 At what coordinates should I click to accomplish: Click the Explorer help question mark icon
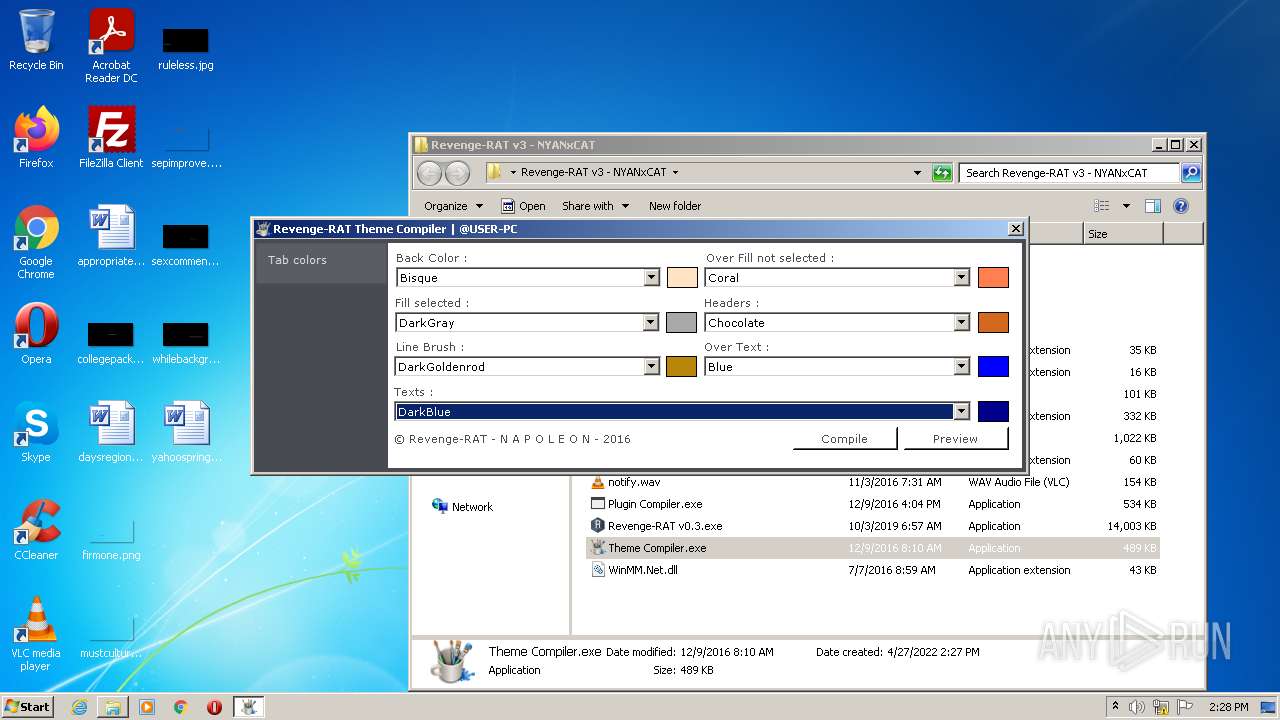(1181, 206)
